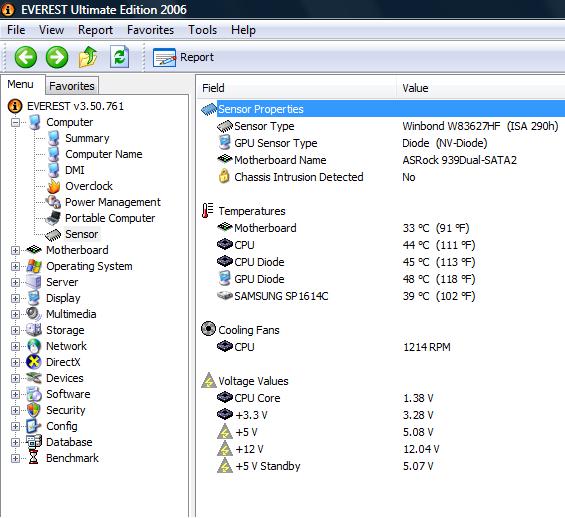The height and width of the screenshot is (518, 565).
Task: Open the Tools menu
Action: point(203,30)
